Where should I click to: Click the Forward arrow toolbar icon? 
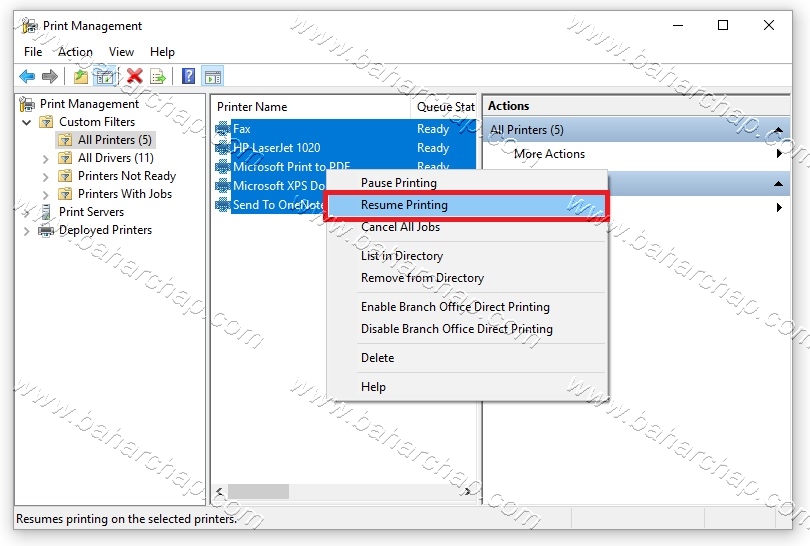pos(50,76)
